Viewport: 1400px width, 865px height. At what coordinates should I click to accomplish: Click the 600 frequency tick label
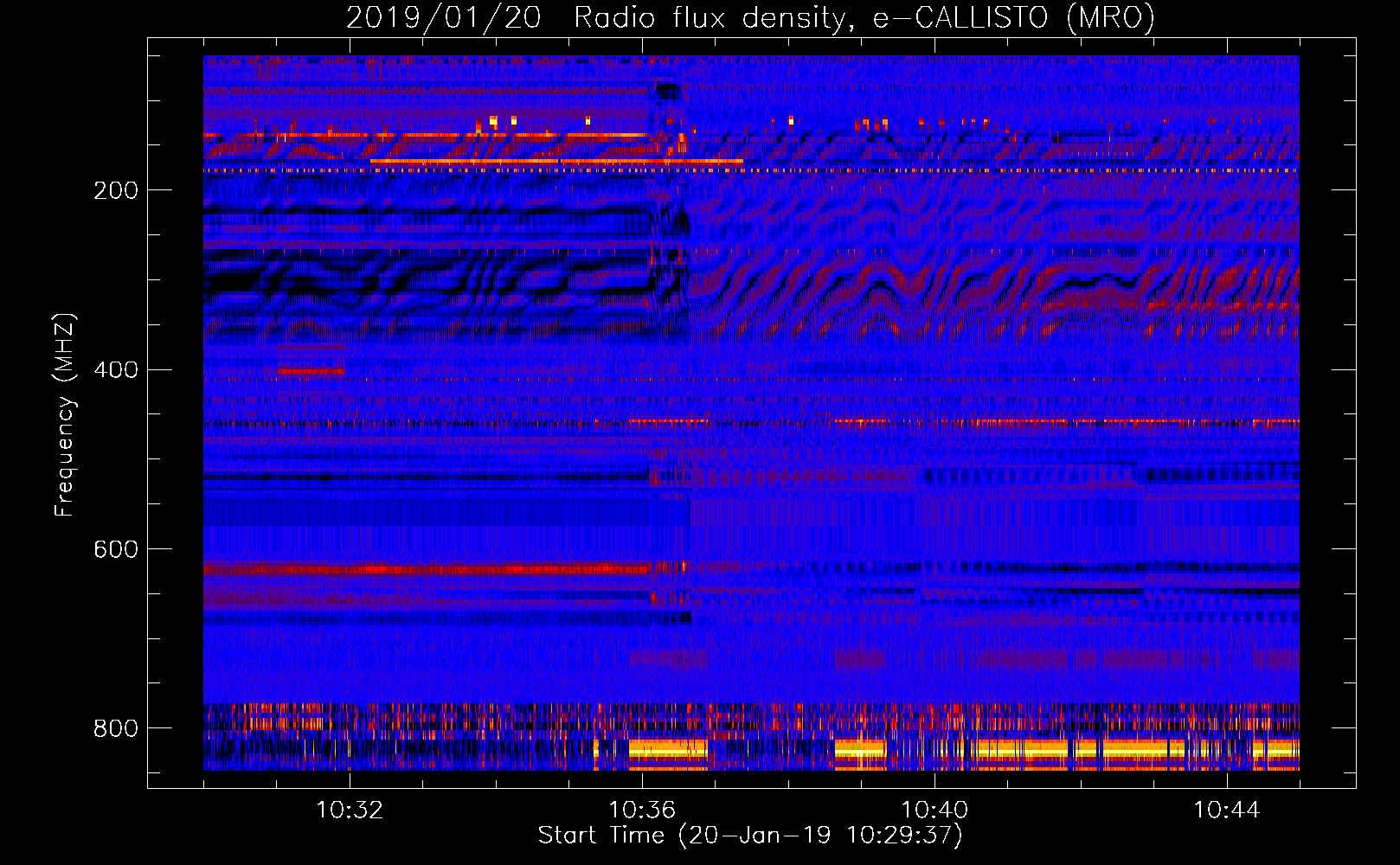pyautogui.click(x=116, y=549)
